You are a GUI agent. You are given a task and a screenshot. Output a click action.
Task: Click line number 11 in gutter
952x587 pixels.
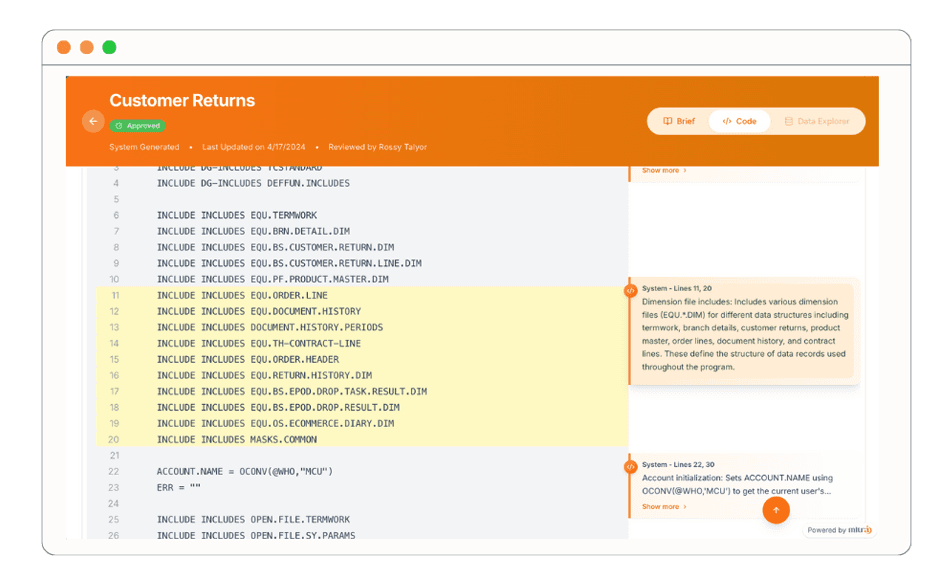pyautogui.click(x=115, y=295)
